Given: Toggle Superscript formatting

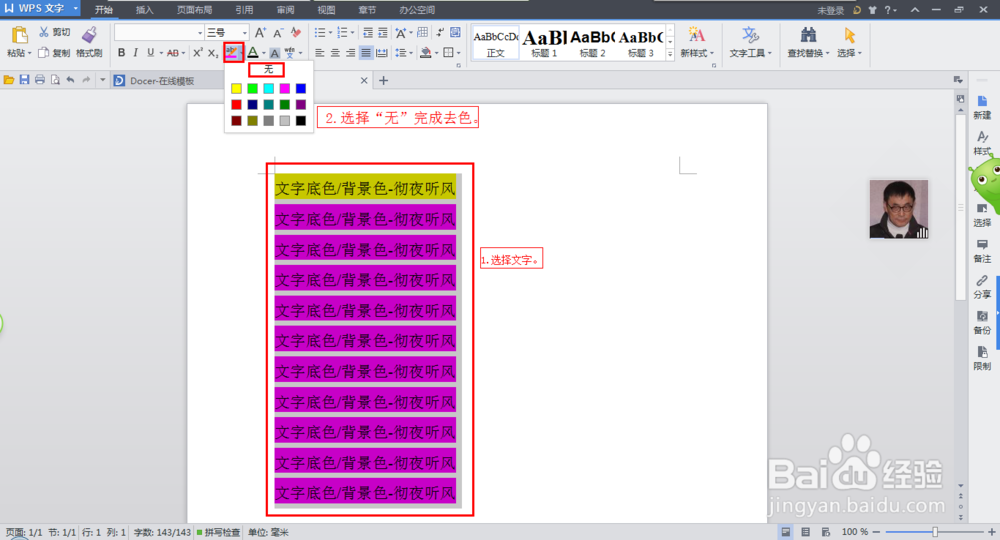Looking at the screenshot, I should tap(198, 53).
